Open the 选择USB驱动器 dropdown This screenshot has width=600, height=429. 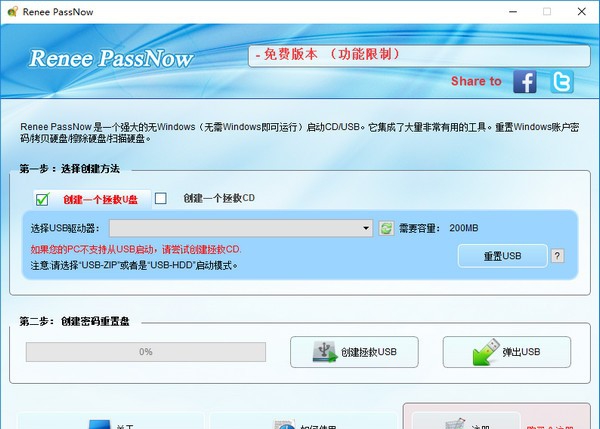click(241, 228)
